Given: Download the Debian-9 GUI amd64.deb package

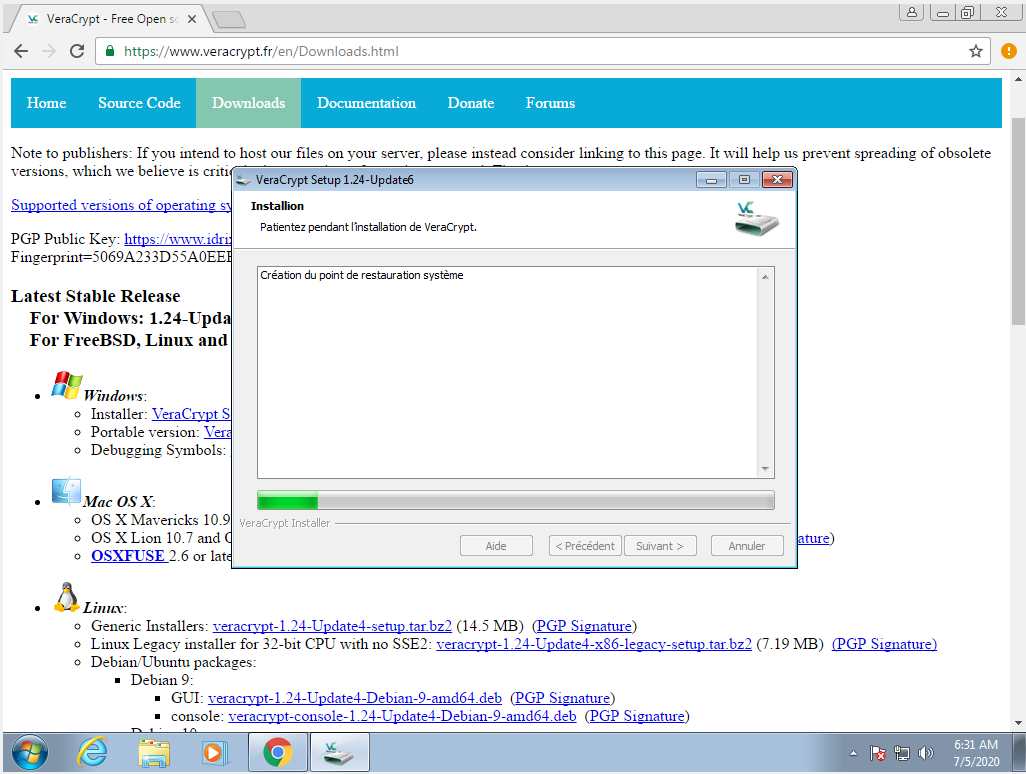Looking at the screenshot, I should pyautogui.click(x=355, y=698).
